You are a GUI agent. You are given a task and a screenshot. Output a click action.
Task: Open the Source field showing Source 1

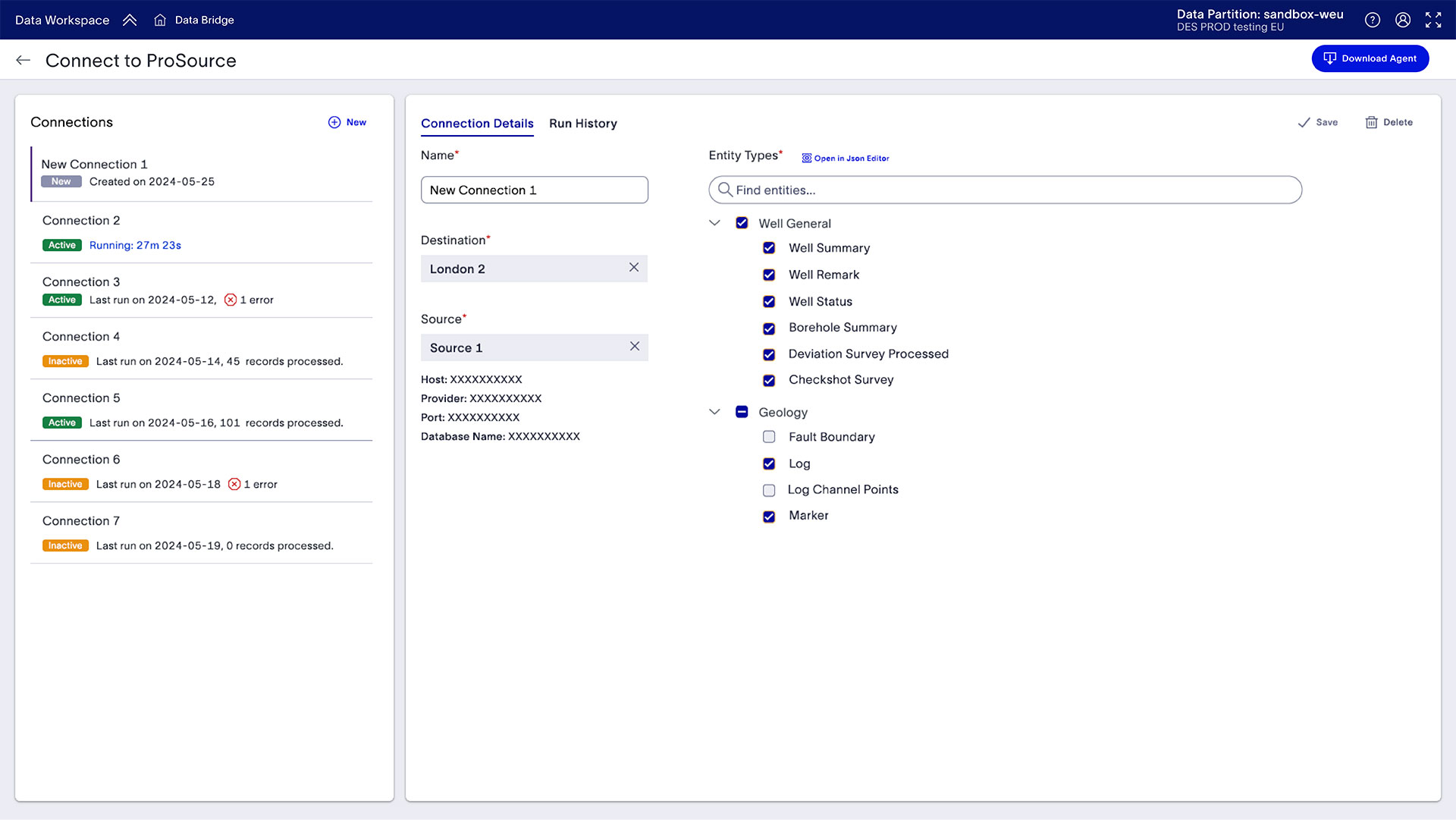[534, 347]
